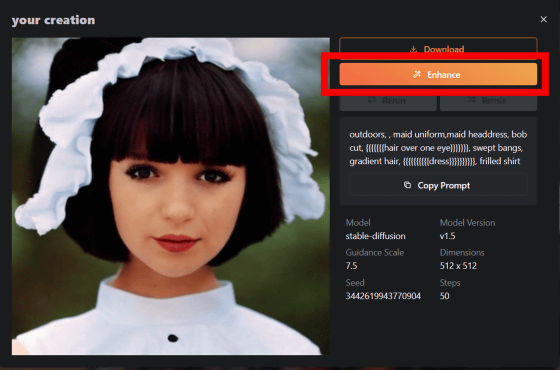The width and height of the screenshot is (560, 370).
Task: Click the Model label
Action: pos(358,222)
